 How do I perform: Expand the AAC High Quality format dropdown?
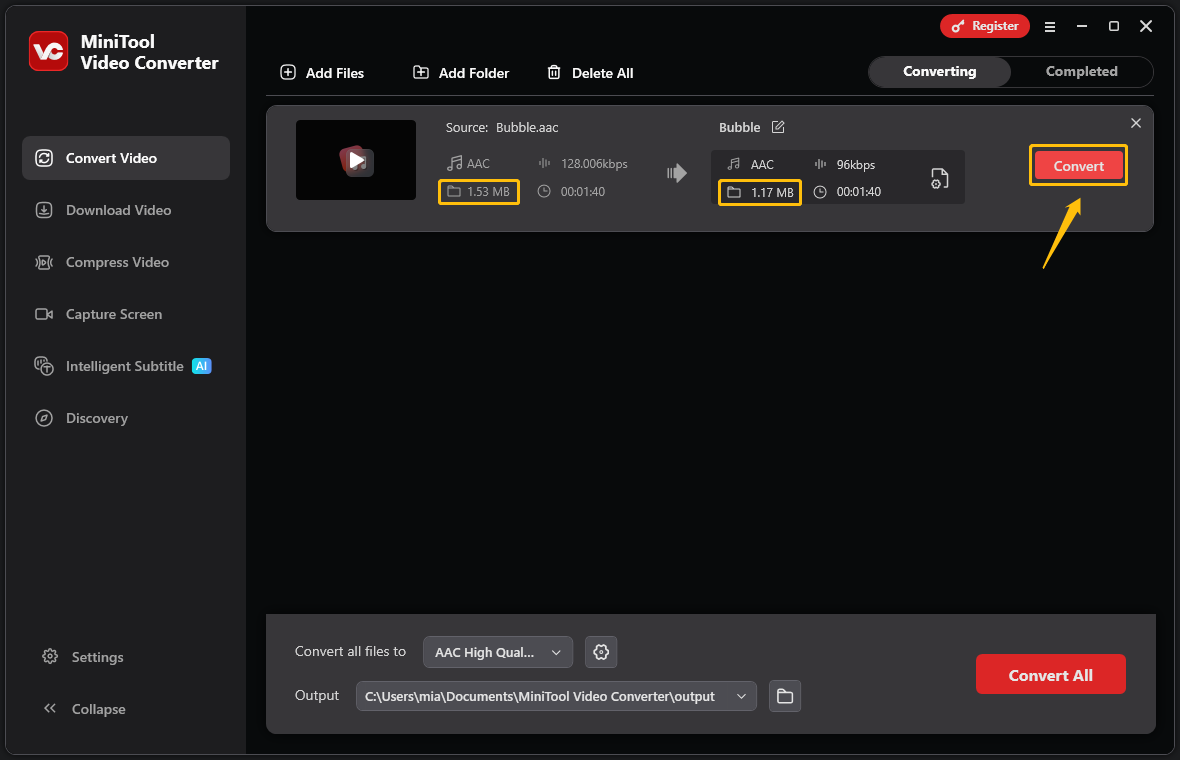point(498,652)
